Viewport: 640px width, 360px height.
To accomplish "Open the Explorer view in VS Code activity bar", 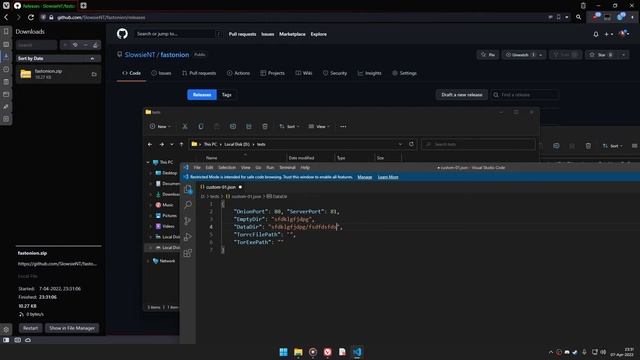I will point(188,189).
